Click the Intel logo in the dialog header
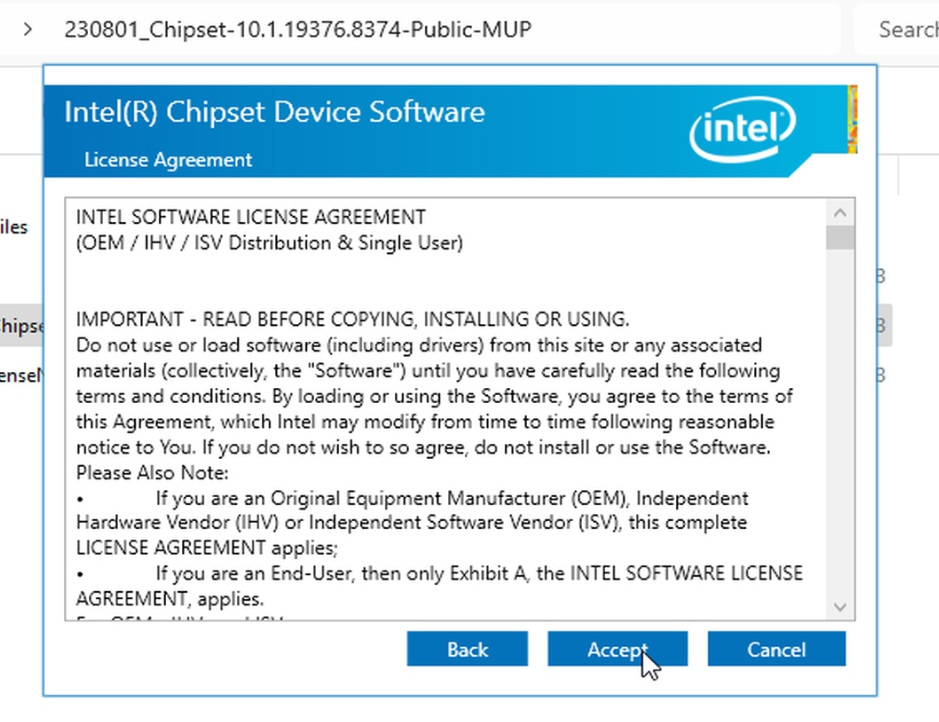Viewport: 939px width, 722px height. (742, 121)
